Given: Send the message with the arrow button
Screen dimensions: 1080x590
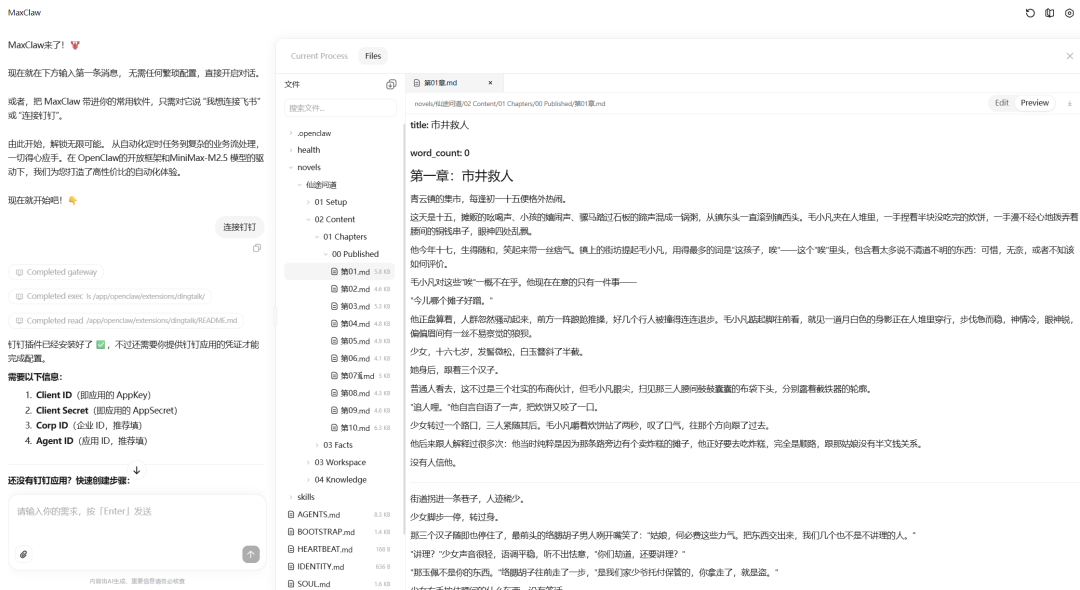Looking at the screenshot, I should [251, 554].
